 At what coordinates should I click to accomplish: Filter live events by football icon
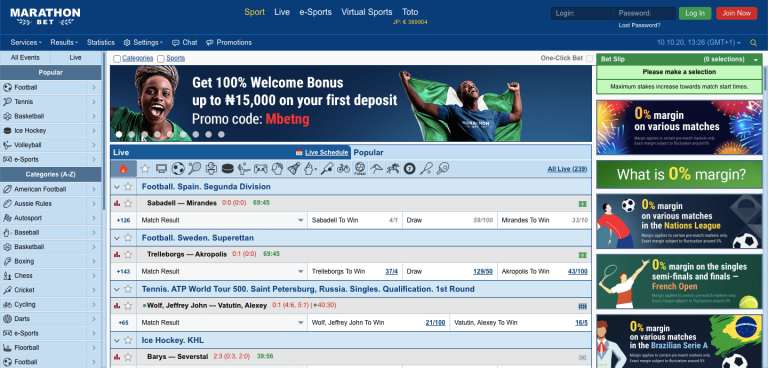point(178,169)
